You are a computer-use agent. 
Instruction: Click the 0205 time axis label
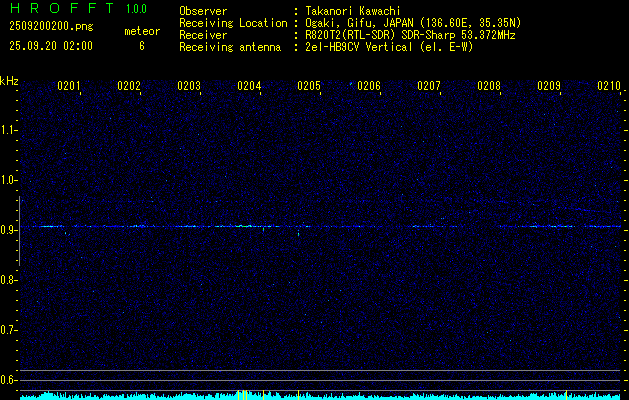point(309,86)
